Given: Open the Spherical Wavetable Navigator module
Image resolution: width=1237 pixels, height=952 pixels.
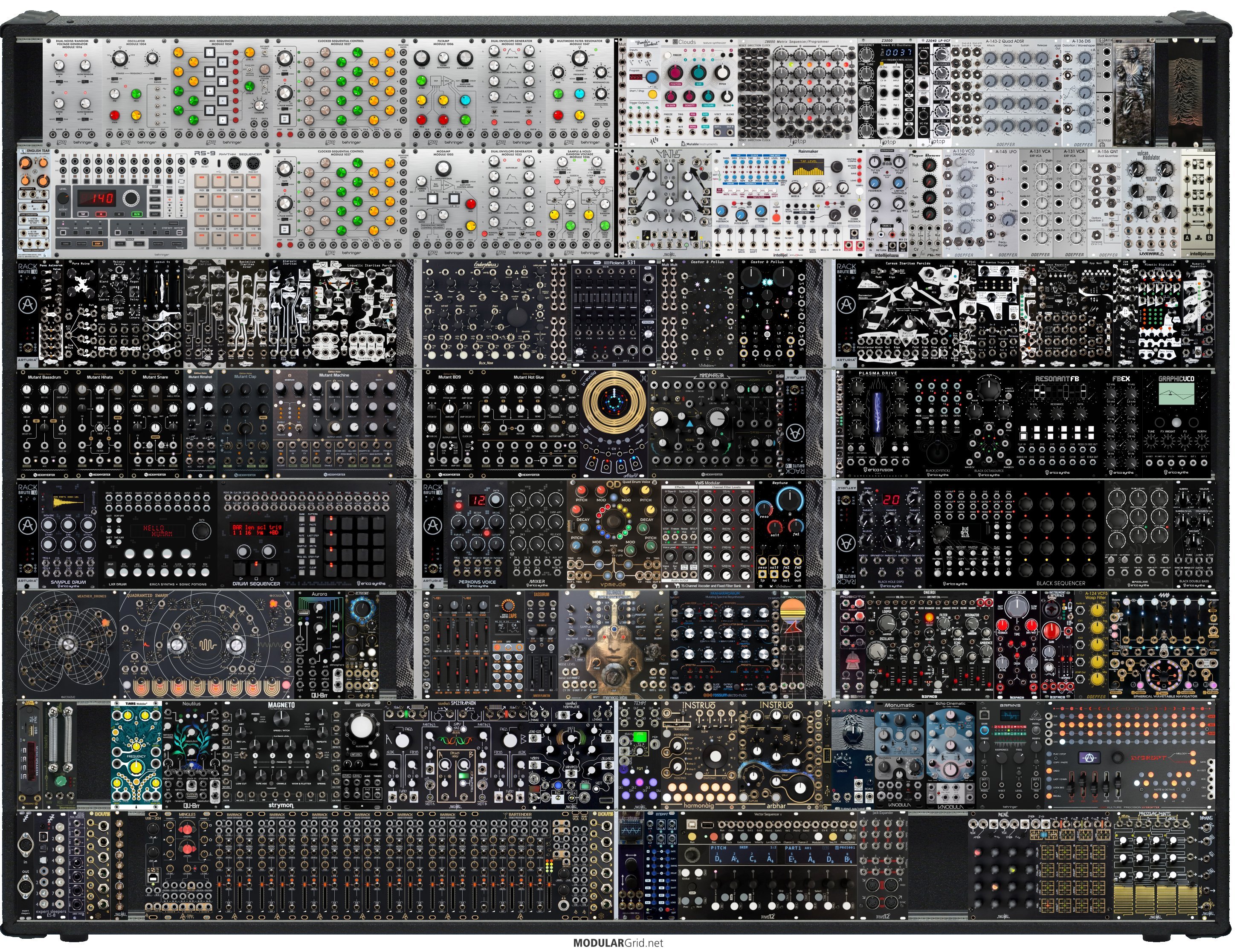Looking at the screenshot, I should coord(1164,645).
